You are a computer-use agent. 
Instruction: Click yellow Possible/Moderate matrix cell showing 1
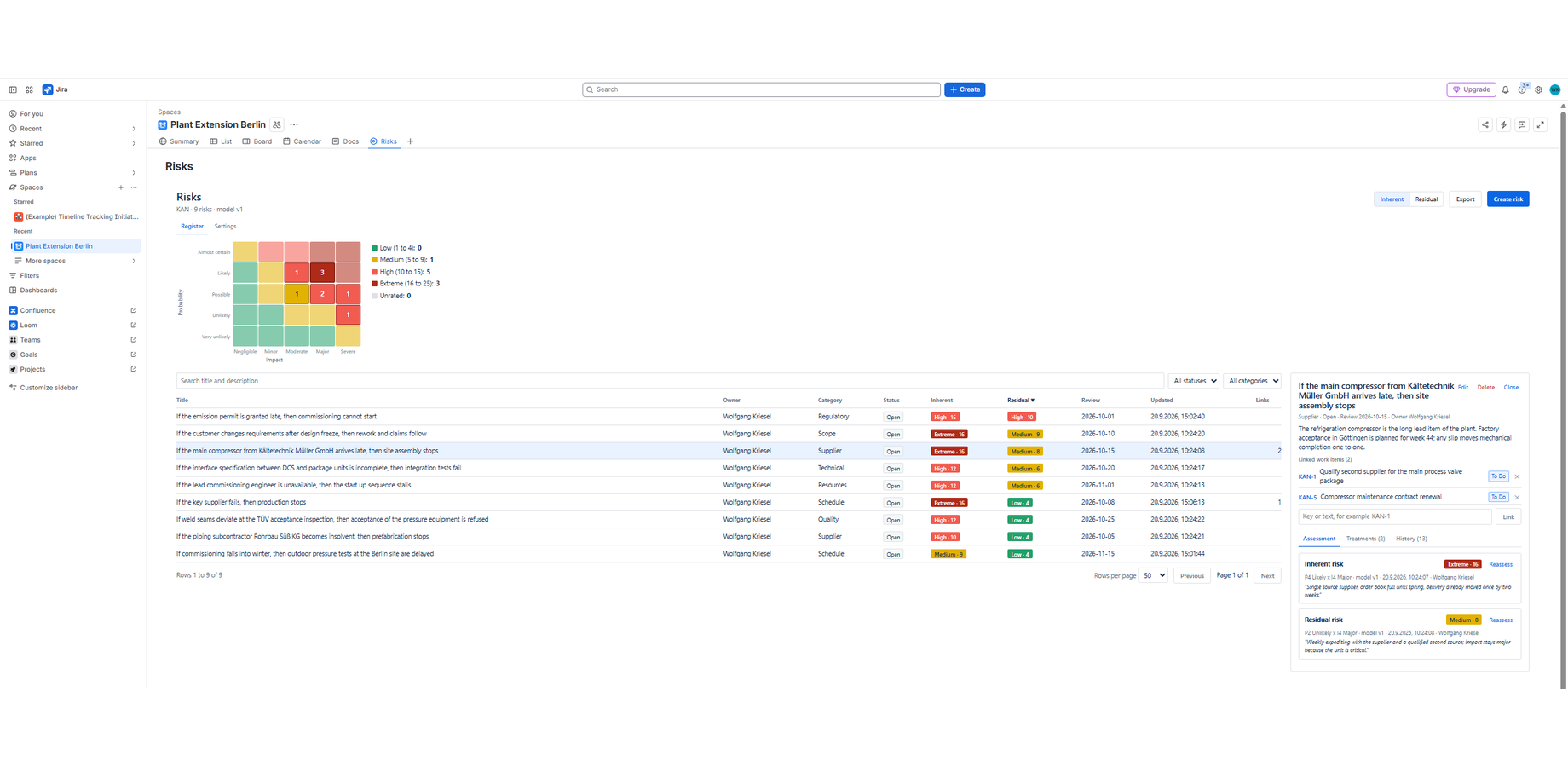(297, 294)
